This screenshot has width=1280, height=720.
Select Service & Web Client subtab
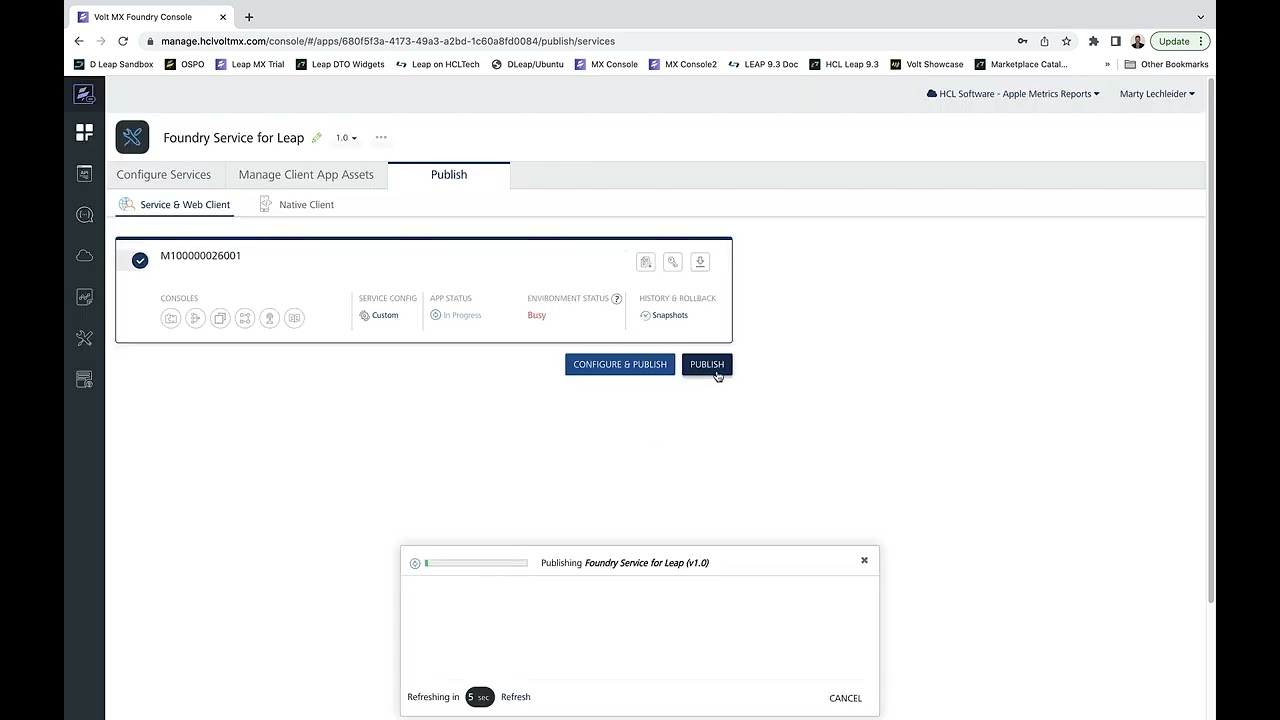[174, 204]
